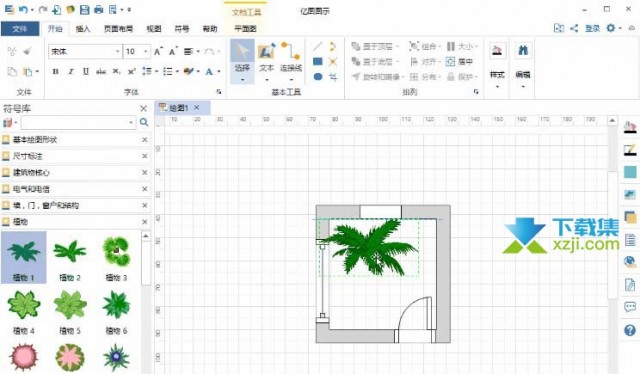Open the symbol library search box dropdown
Screen dimensions: 640x374
tap(131, 122)
